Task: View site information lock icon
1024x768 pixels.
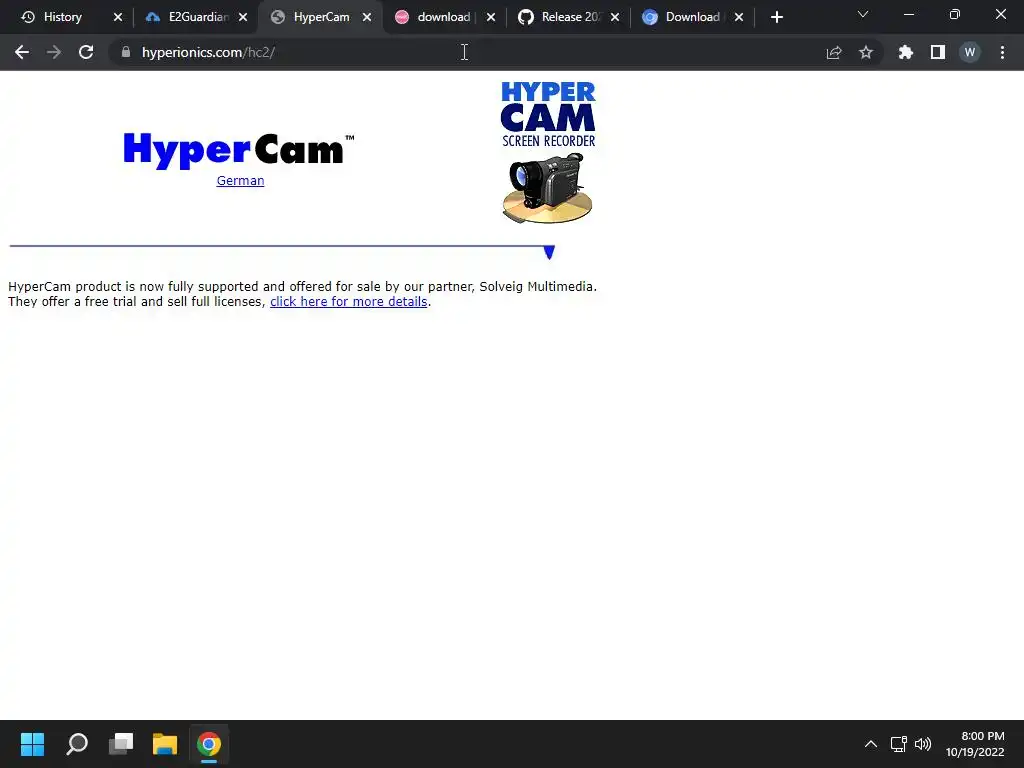Action: click(x=126, y=52)
